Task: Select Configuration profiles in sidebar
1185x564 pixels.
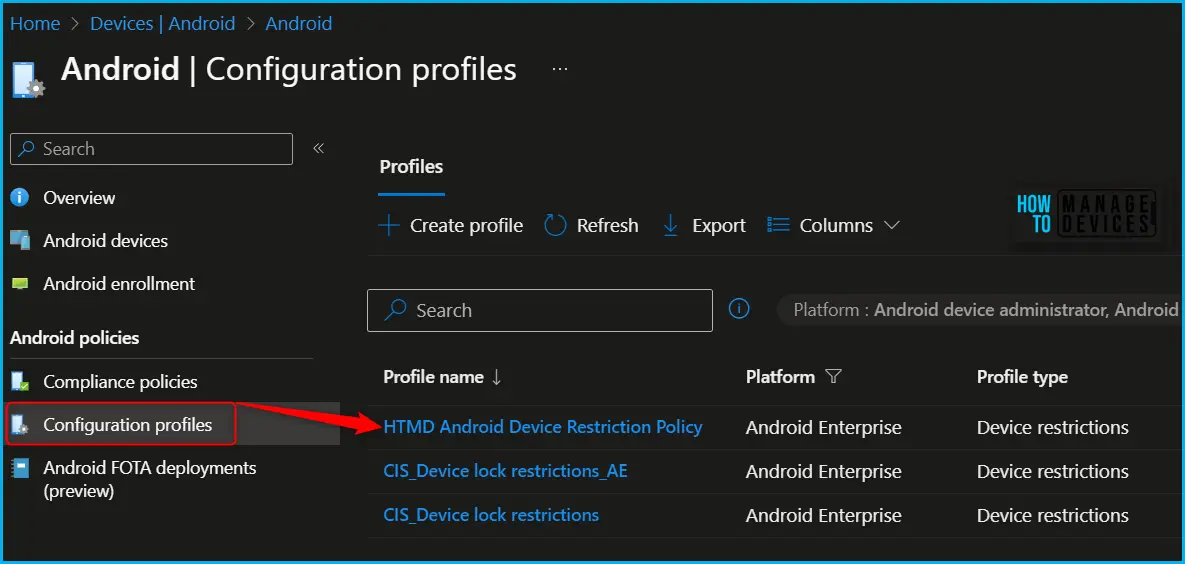Action: [128, 425]
